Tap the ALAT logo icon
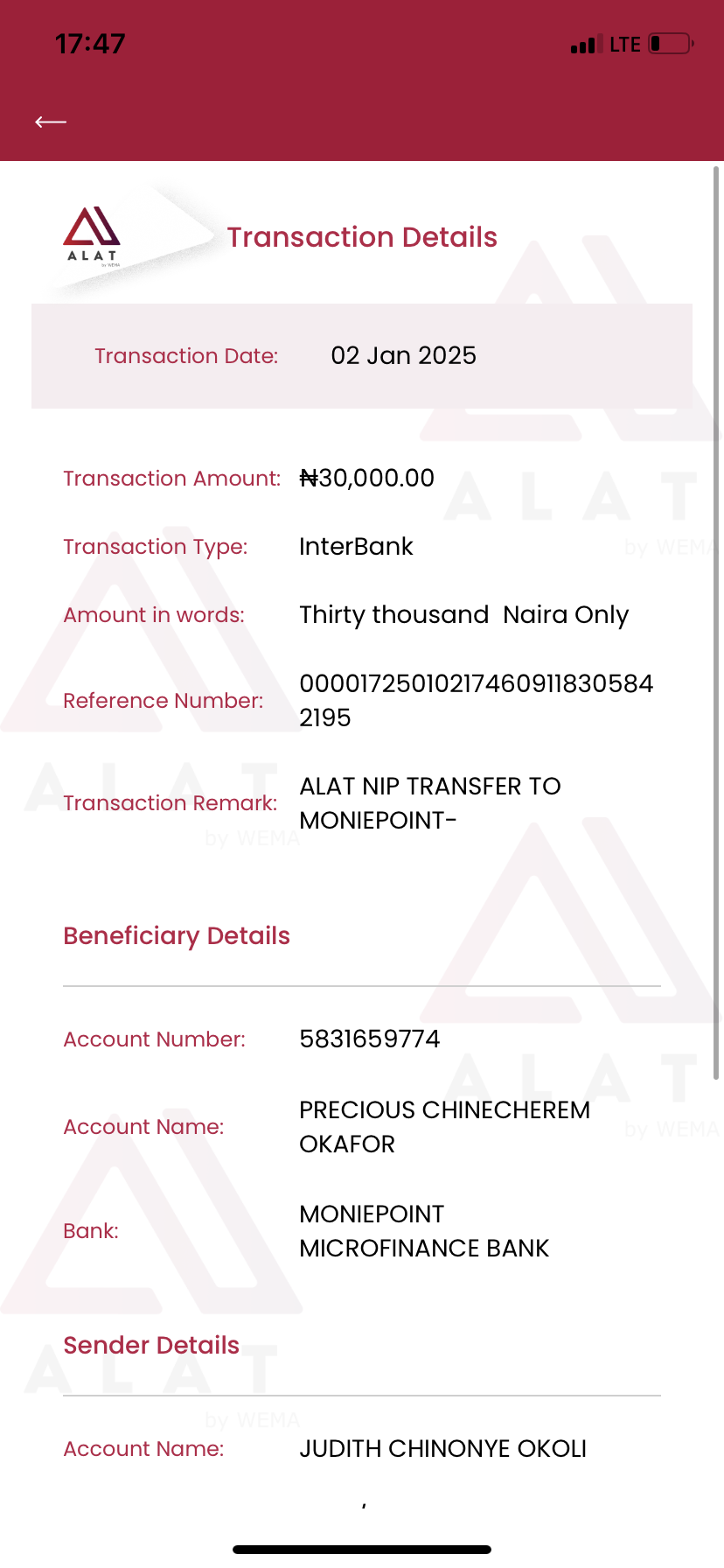Image resolution: width=724 pixels, height=1568 pixels. [x=92, y=234]
